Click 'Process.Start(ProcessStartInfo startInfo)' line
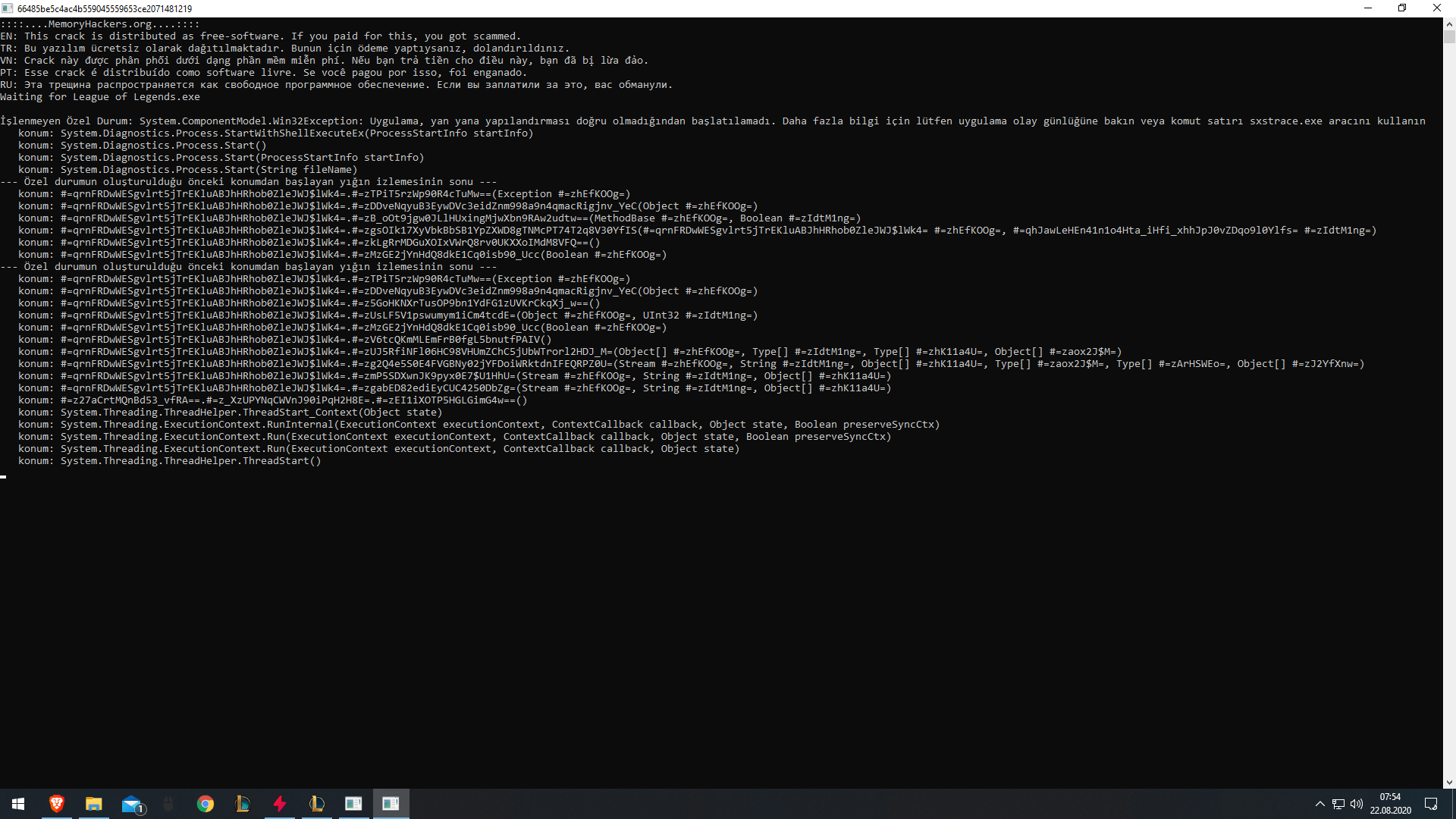Screen dimensions: 1456x819 221,158
